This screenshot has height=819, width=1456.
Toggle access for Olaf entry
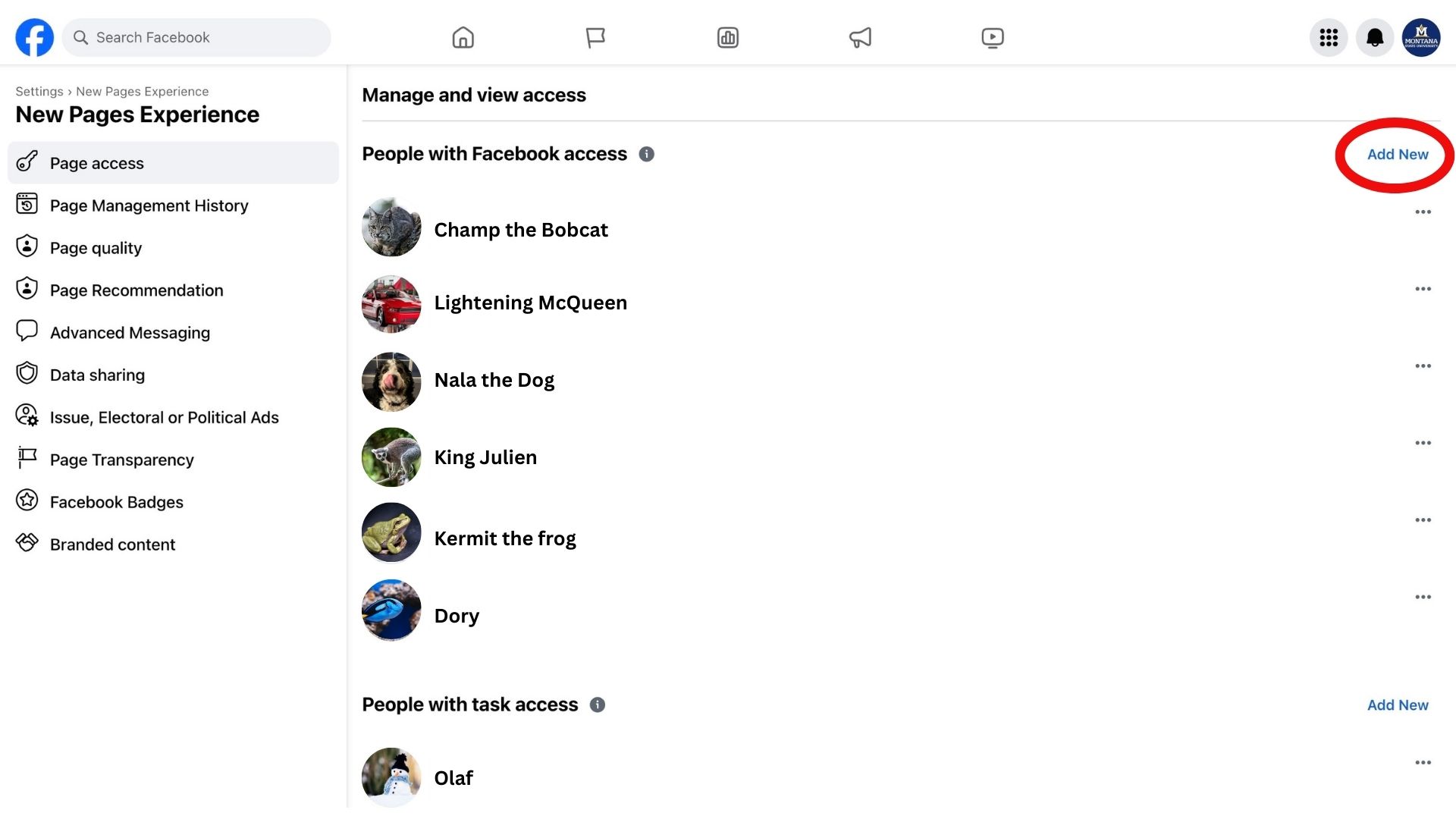[x=1423, y=762]
